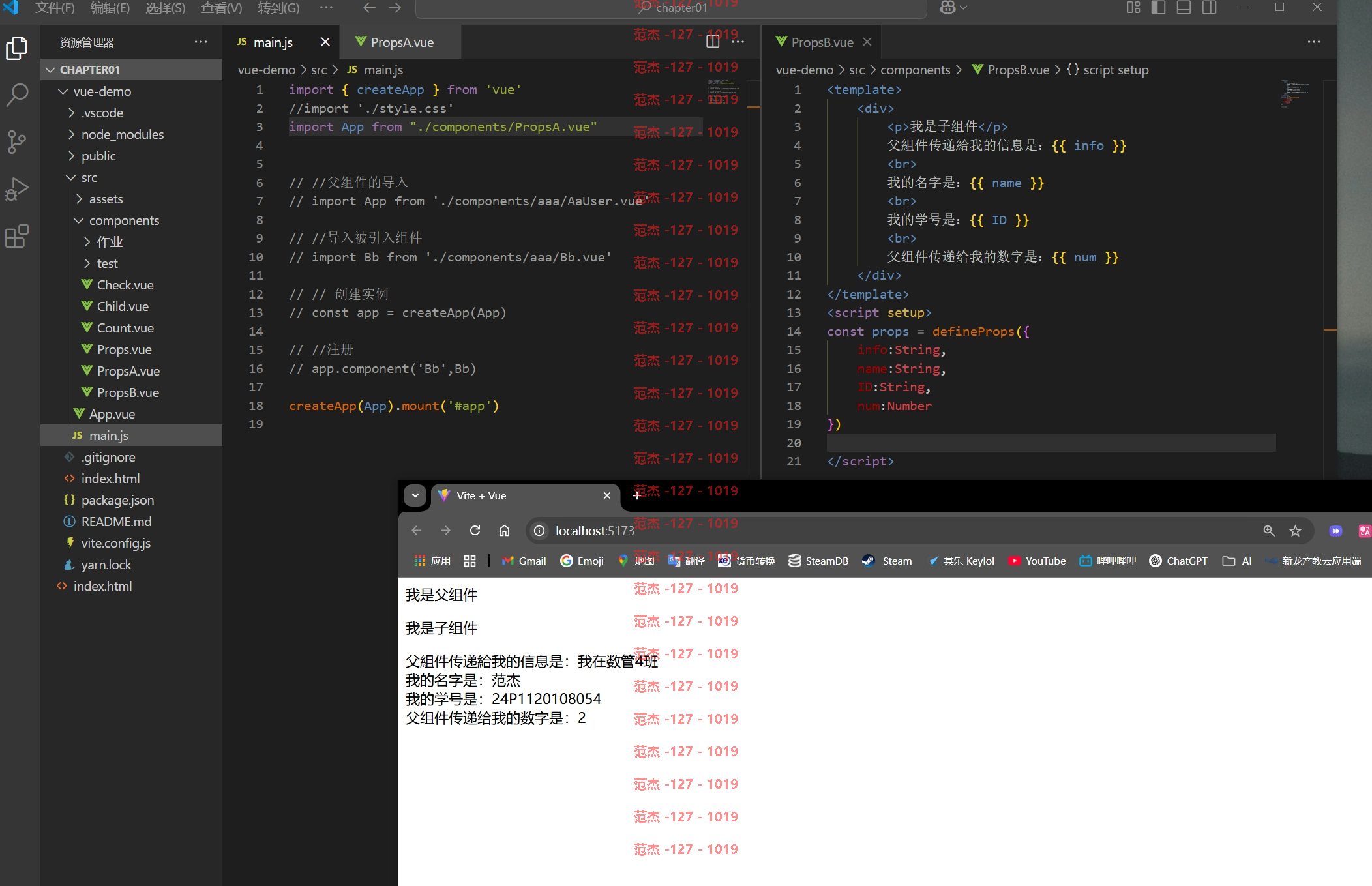Collapse the src folder
The height and width of the screenshot is (886, 1372).
[131, 177]
